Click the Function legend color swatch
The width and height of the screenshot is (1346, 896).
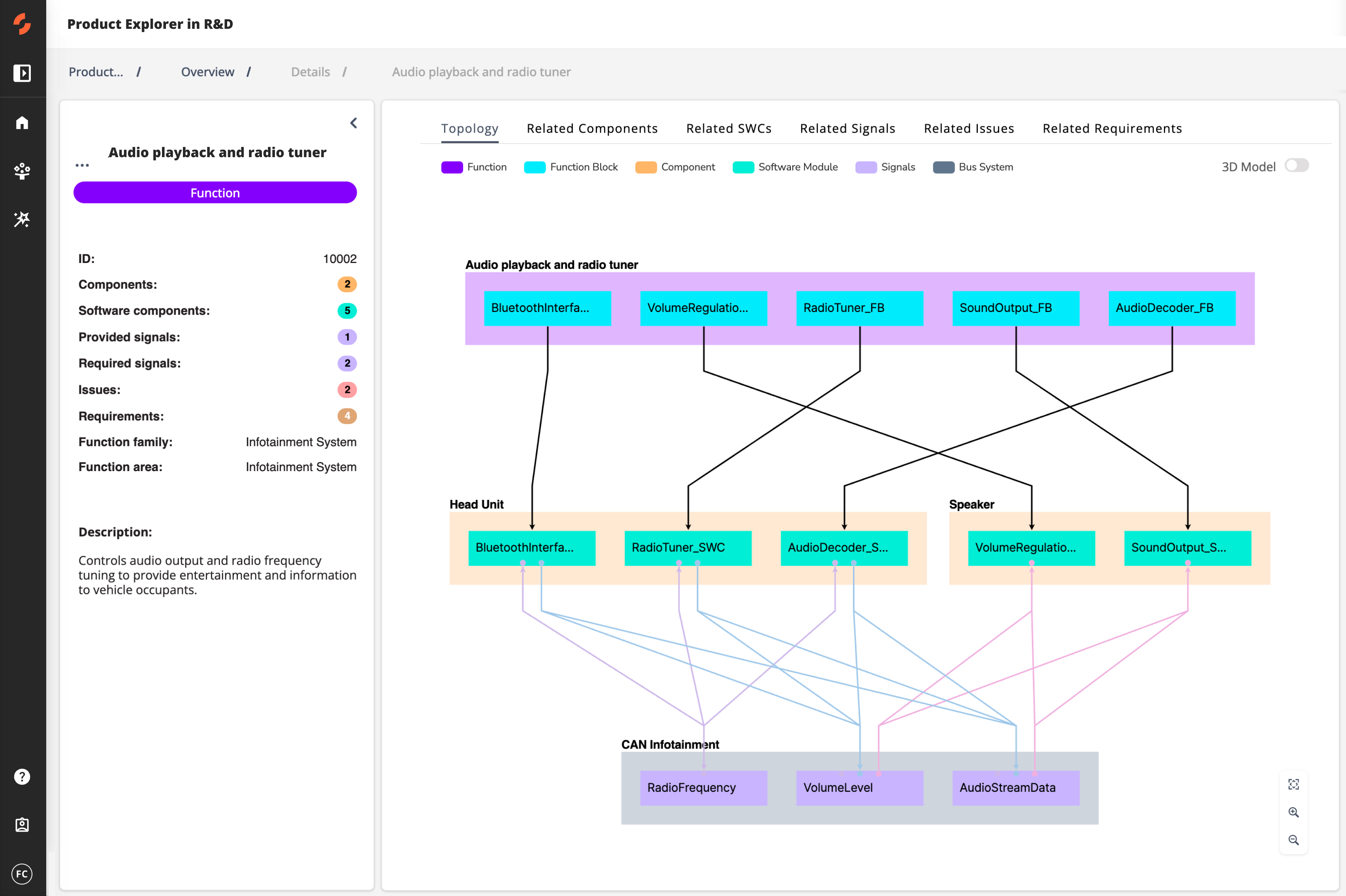click(x=452, y=167)
